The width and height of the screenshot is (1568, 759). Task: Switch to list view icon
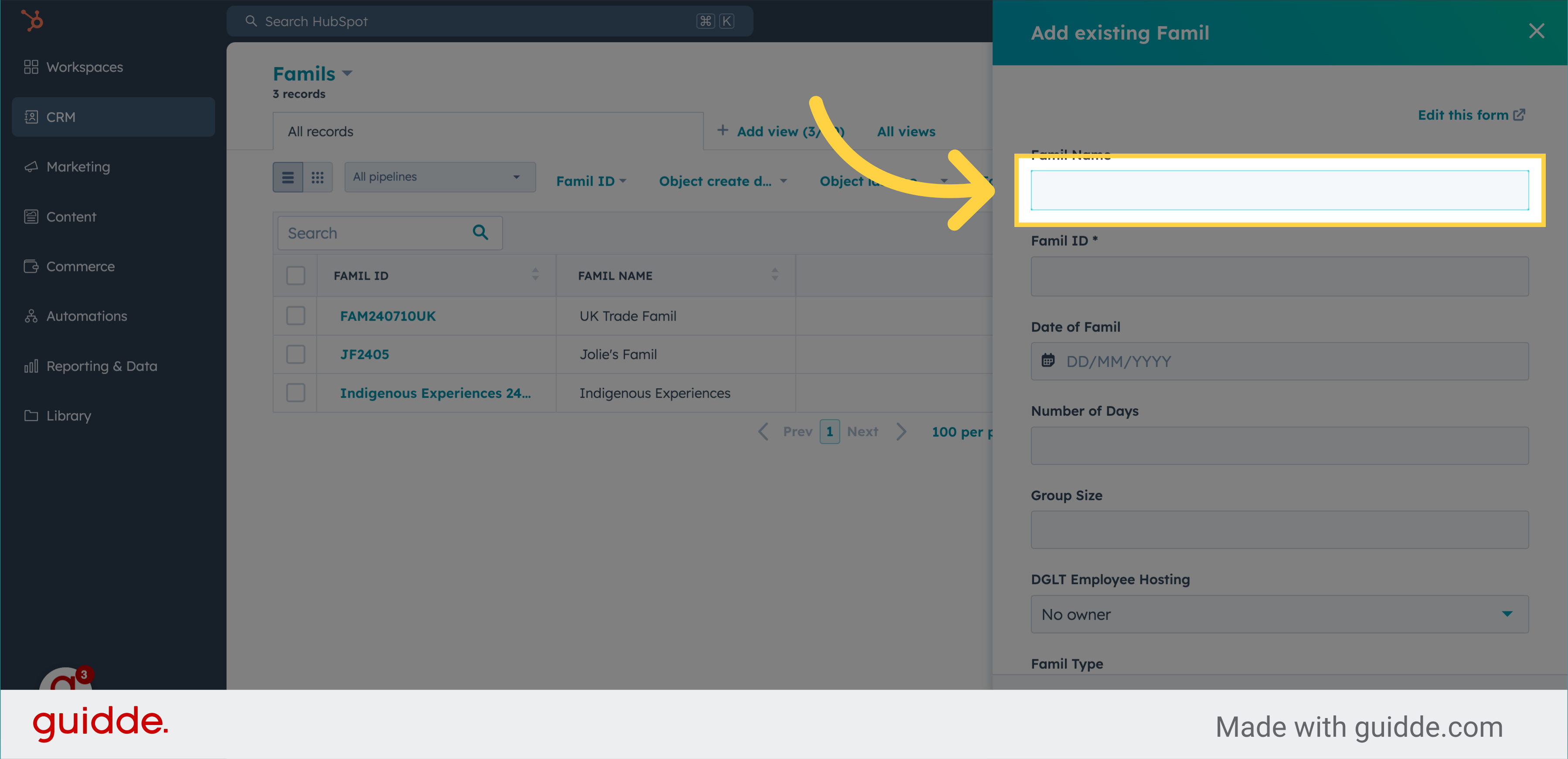click(287, 178)
